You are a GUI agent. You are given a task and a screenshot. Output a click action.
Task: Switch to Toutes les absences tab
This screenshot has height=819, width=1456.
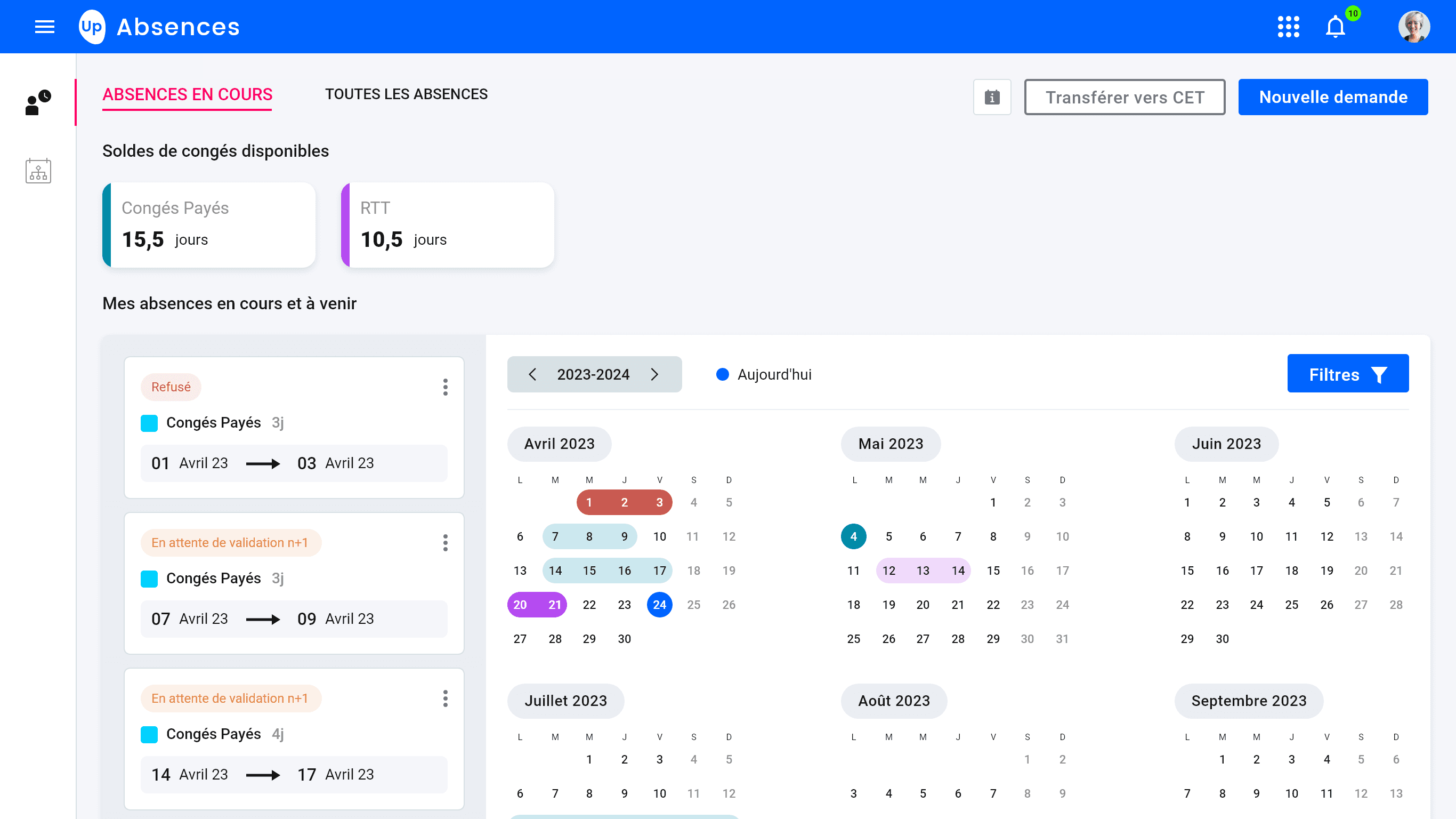coord(406,94)
